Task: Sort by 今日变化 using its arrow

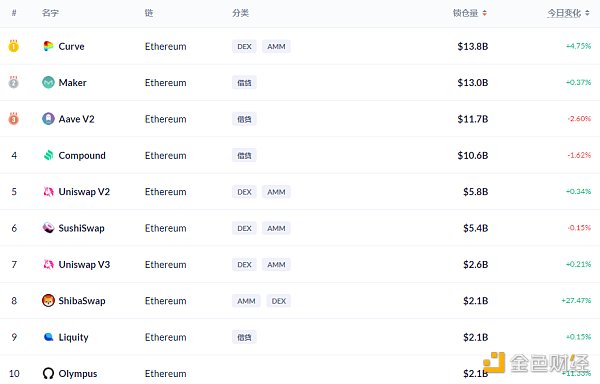Action: (587, 13)
